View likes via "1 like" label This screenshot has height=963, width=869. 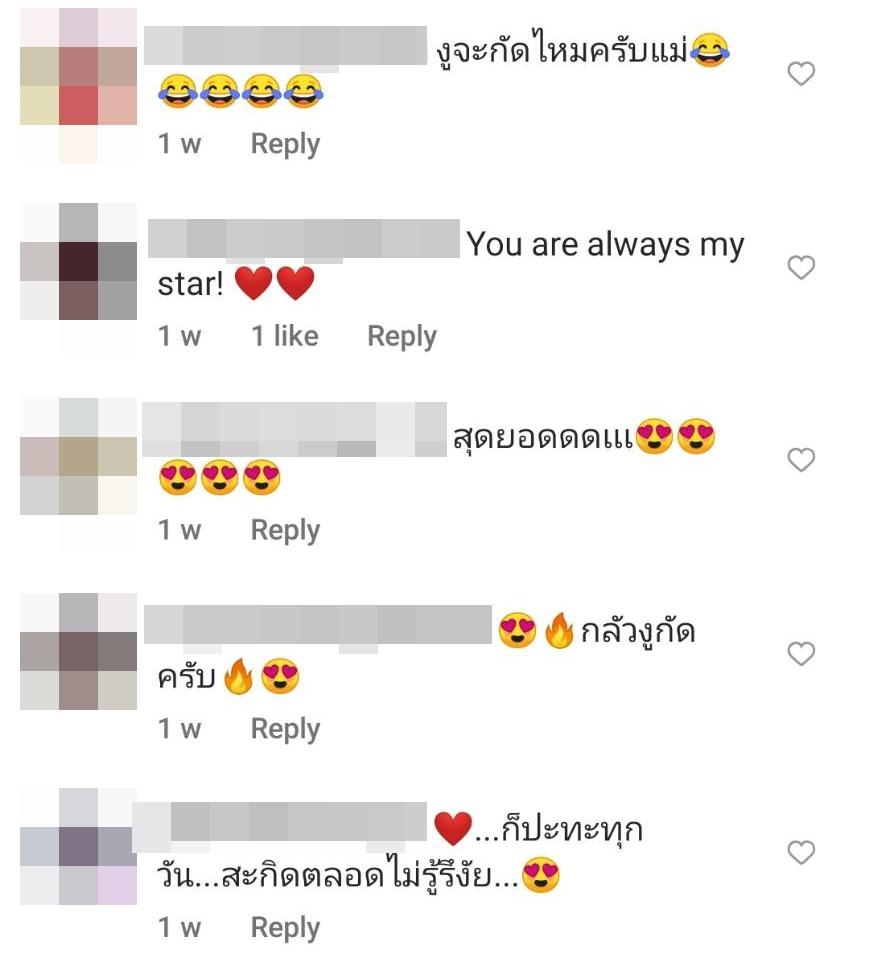(x=285, y=336)
